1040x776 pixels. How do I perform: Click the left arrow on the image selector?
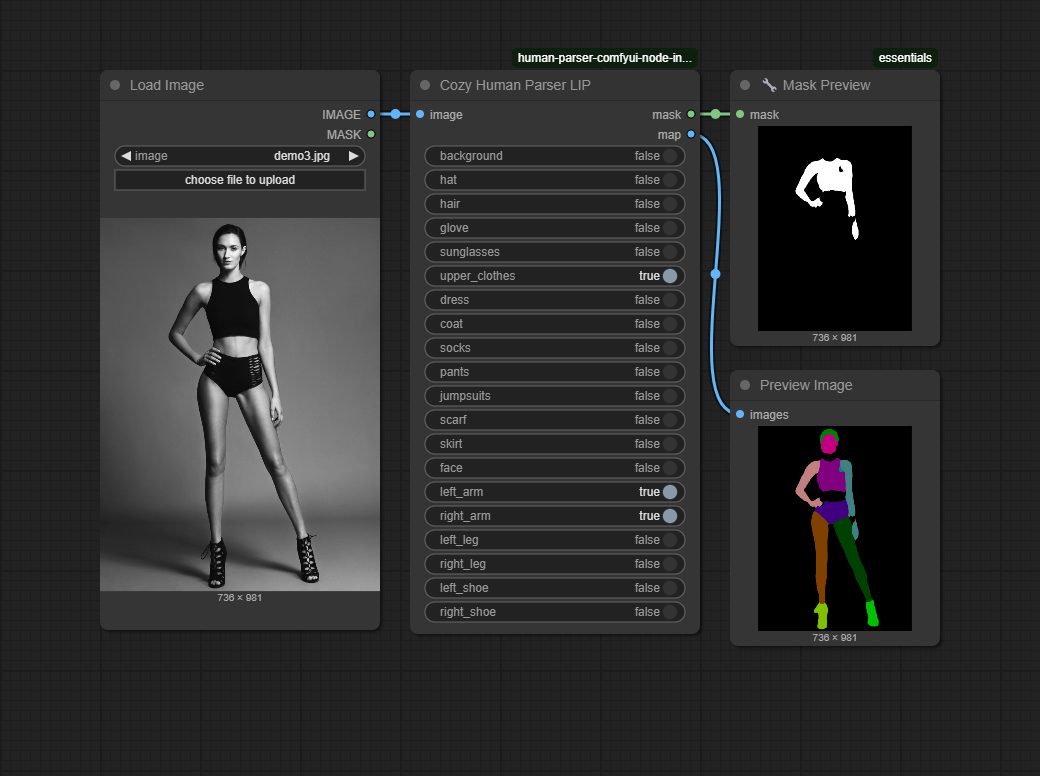pyautogui.click(x=124, y=156)
